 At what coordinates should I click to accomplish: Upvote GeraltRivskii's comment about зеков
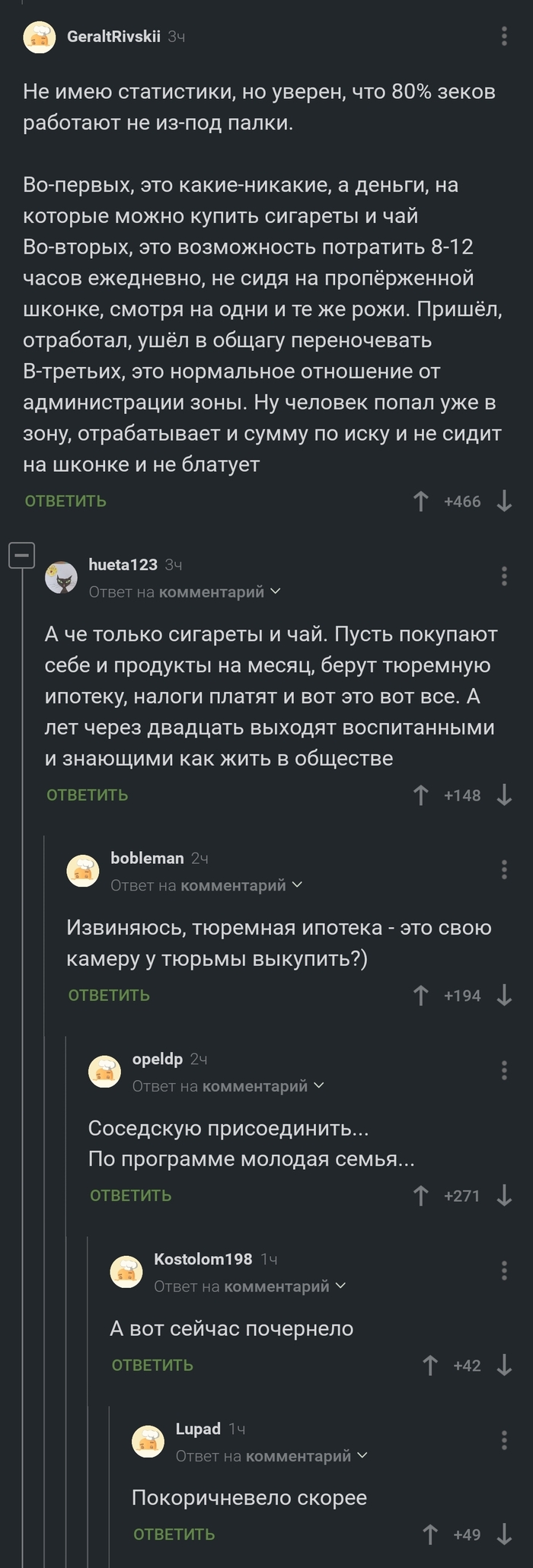coord(421,500)
